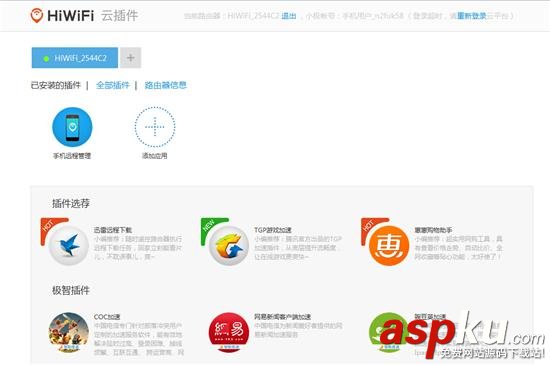Switch to installed plugins tab 已安装的插件

pyautogui.click(x=56, y=85)
